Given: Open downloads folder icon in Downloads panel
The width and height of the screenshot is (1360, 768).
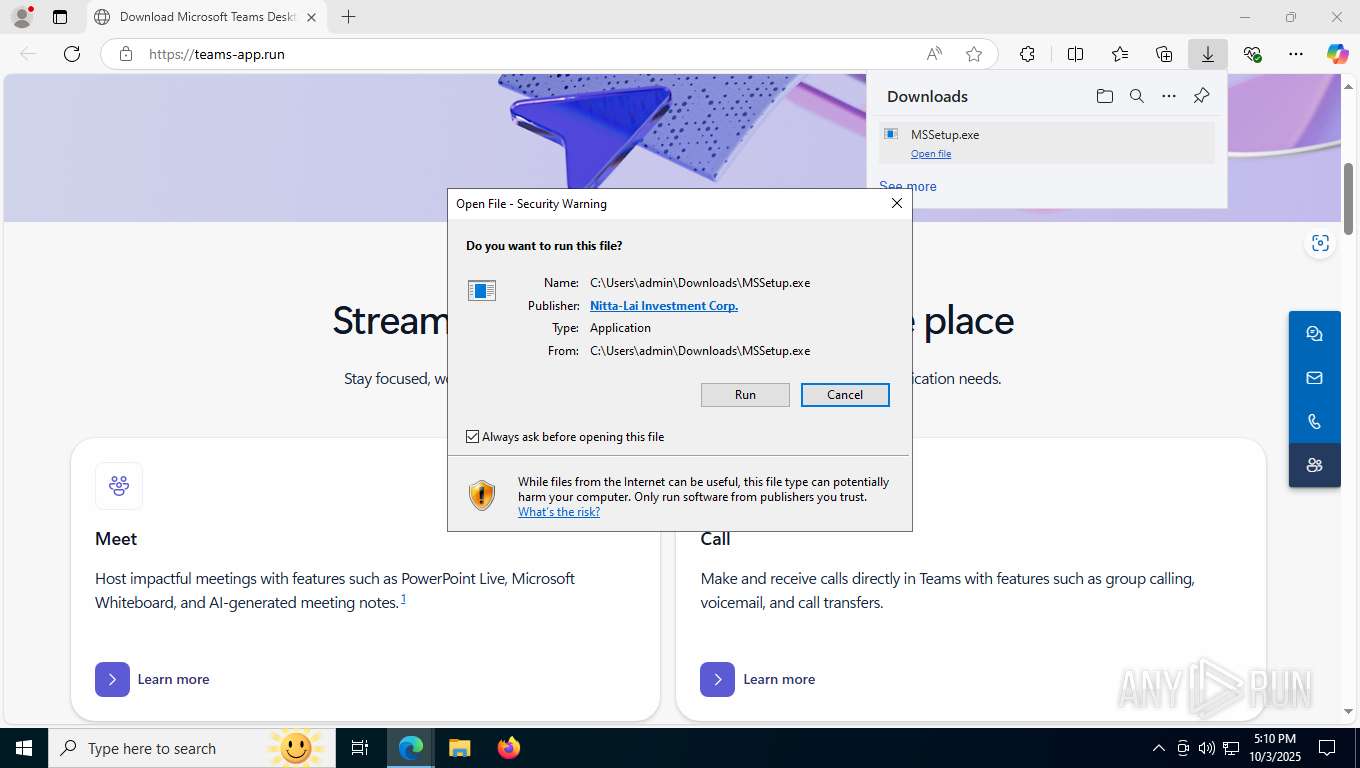Looking at the screenshot, I should point(1104,96).
